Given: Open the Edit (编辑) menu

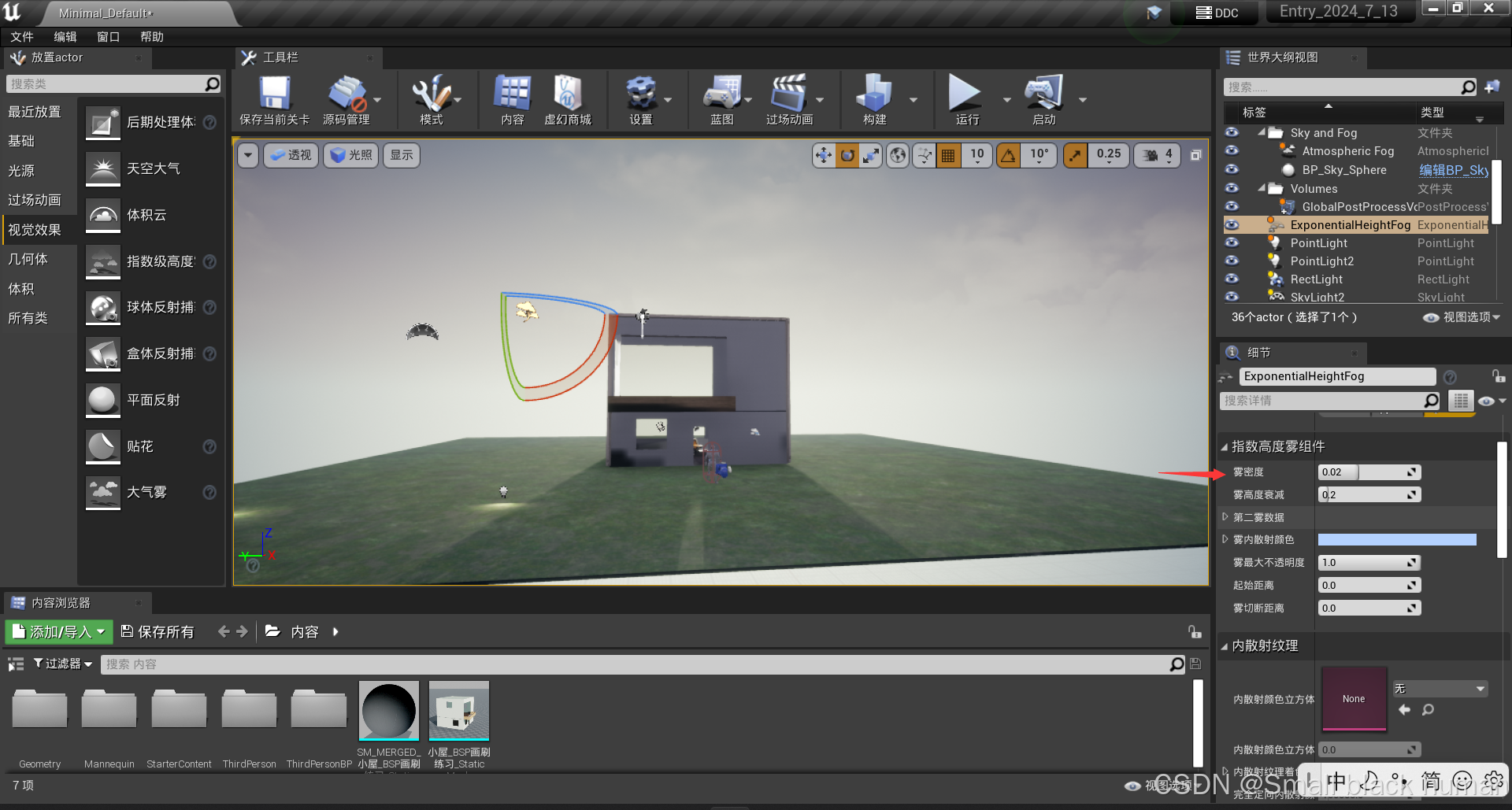Looking at the screenshot, I should coord(65,37).
